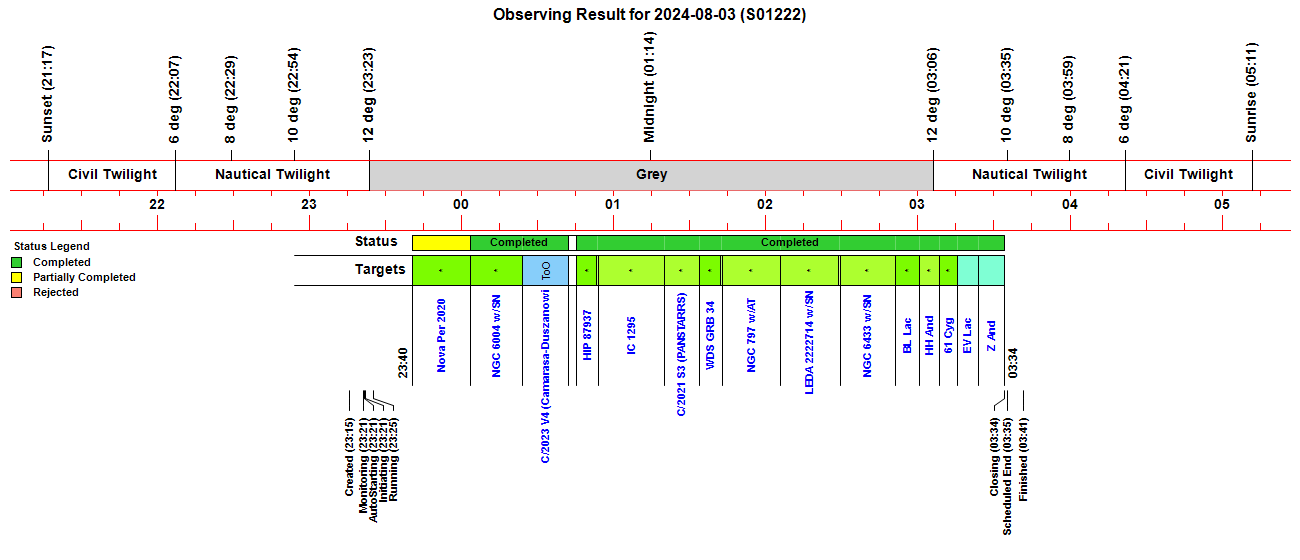Click hour 04 on the time axis
Image resolution: width=1300 pixels, height=560 pixels.
coord(1070,204)
